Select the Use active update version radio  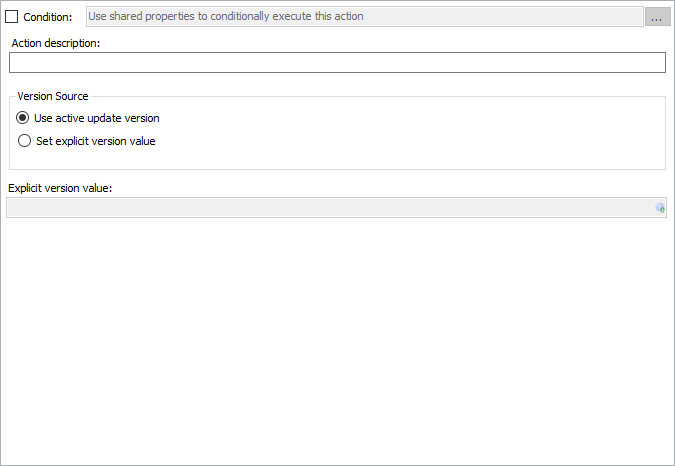coord(25,118)
